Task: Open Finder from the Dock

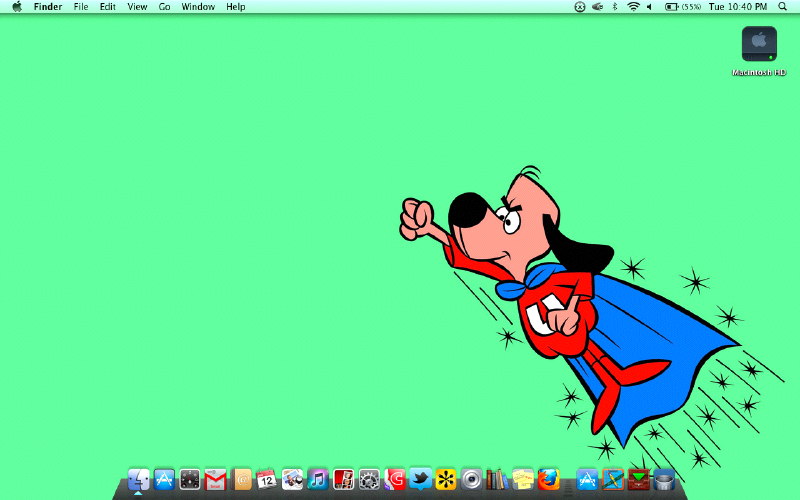Action: coord(138,480)
